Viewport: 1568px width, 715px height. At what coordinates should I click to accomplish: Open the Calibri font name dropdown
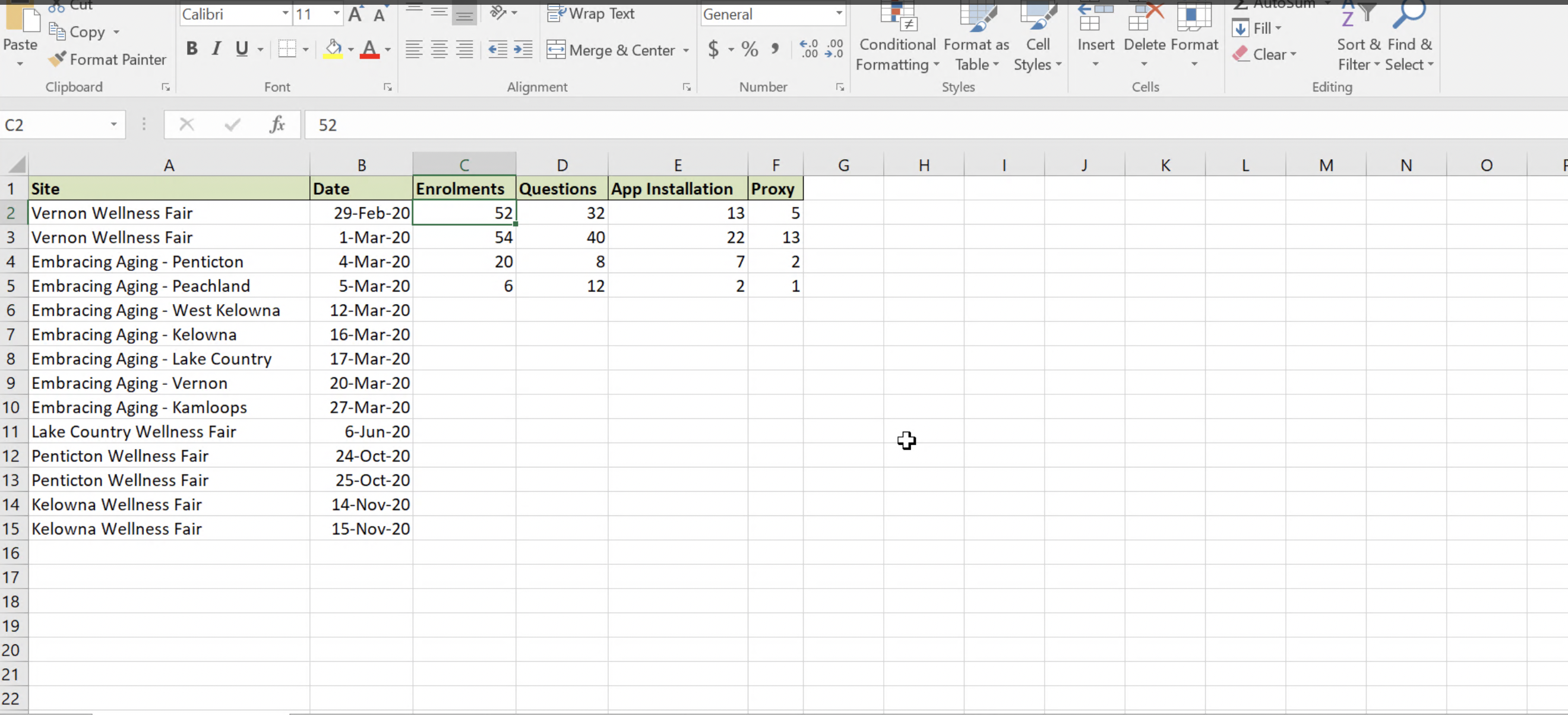(x=285, y=14)
